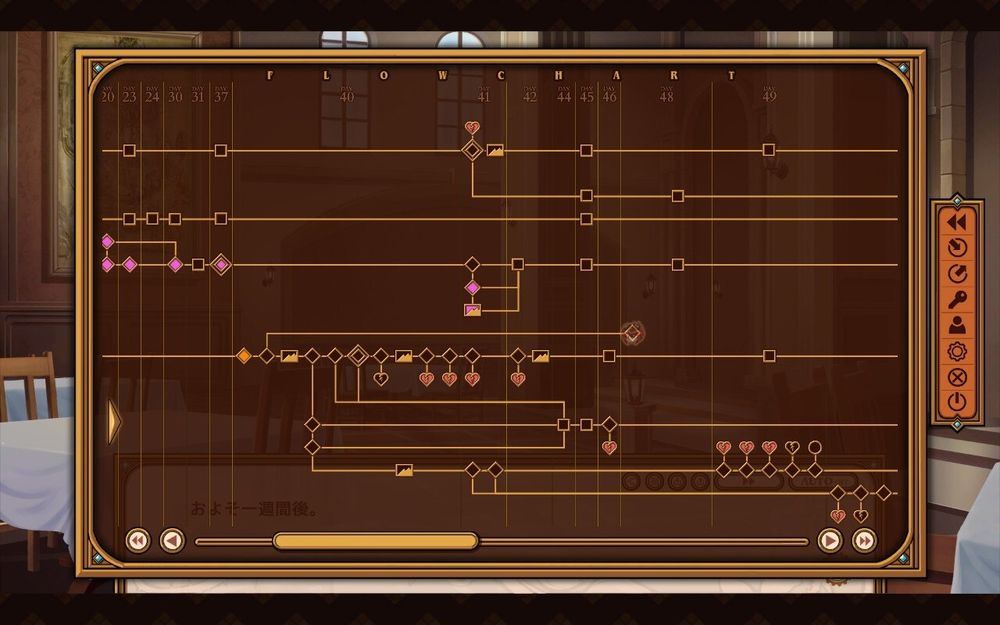Select the square on orange-diamond row under Day 49
Viewport: 1000px width, 625px height.
pyautogui.click(x=769, y=356)
